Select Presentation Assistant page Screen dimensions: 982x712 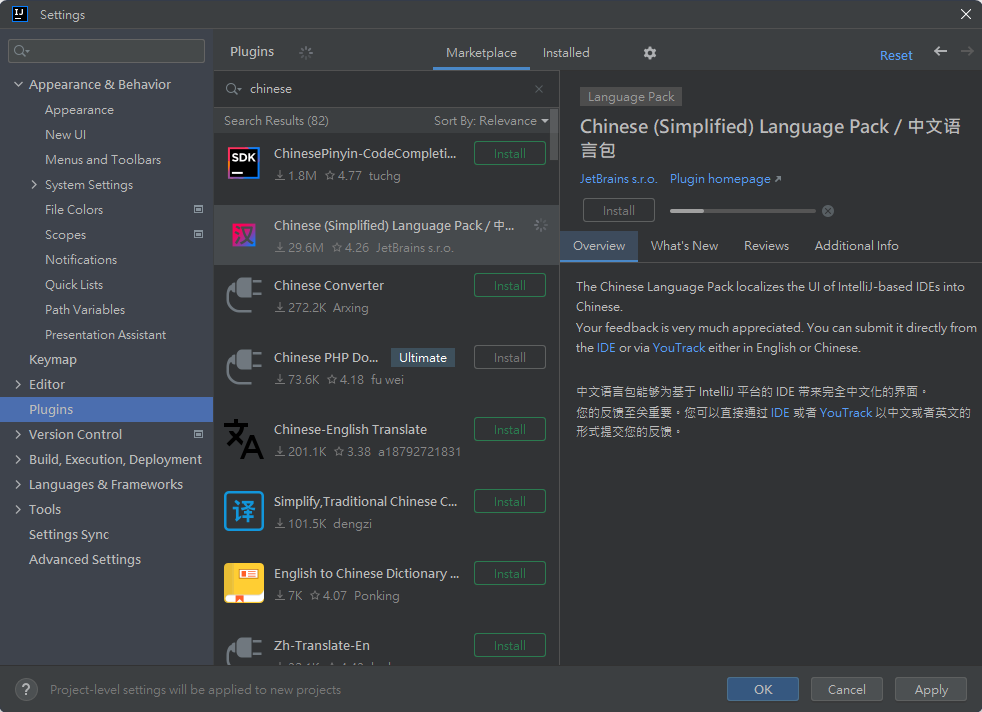coord(106,334)
